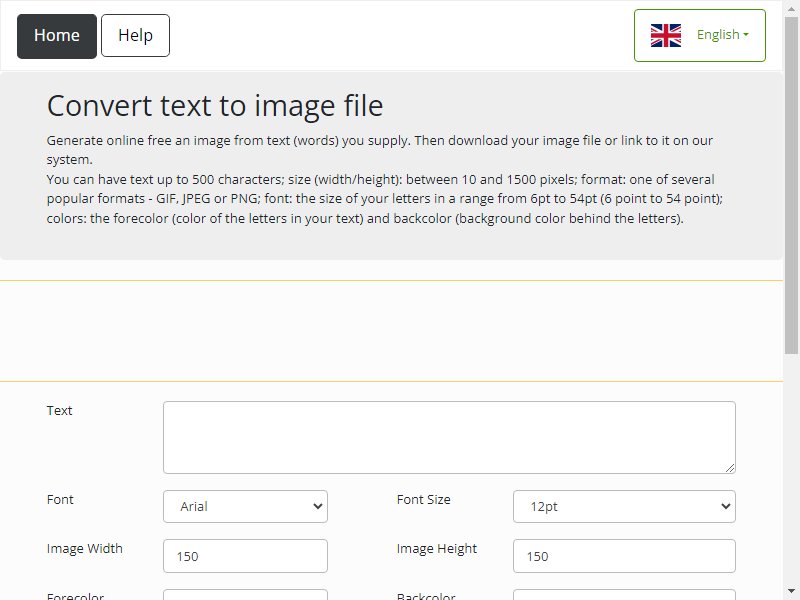Focus the Text input area

449,437
